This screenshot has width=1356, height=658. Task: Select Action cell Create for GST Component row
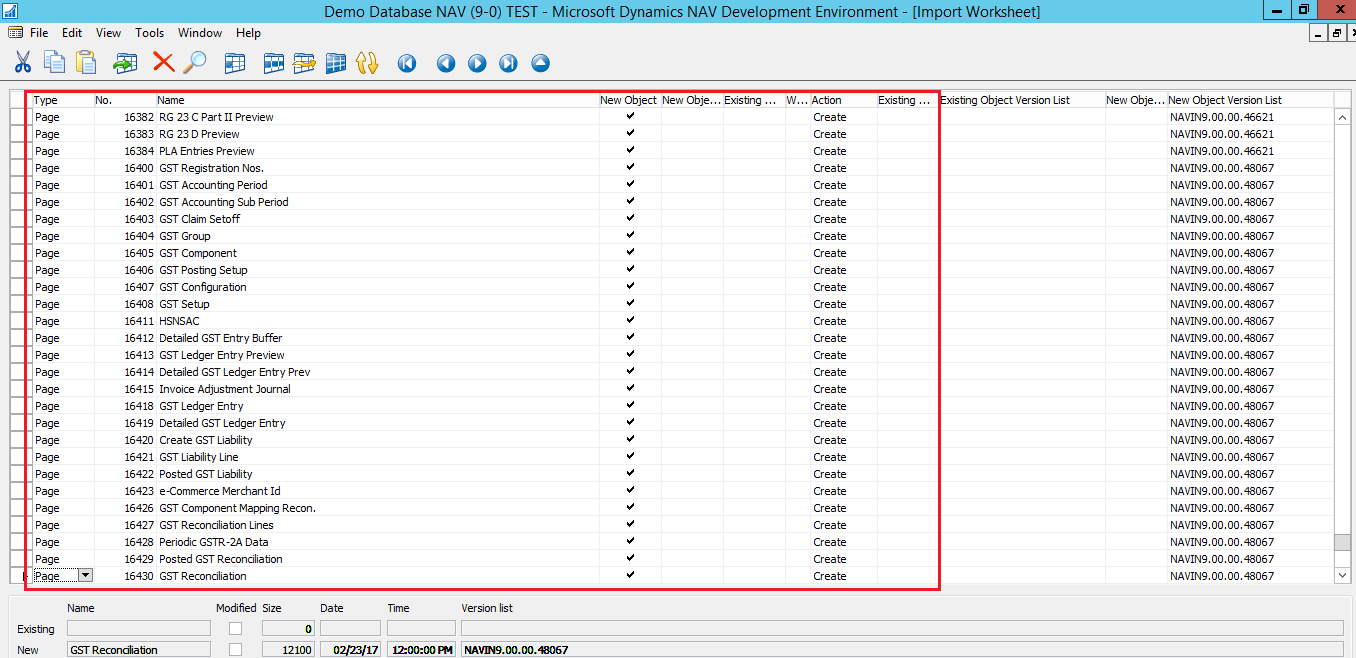843,253
